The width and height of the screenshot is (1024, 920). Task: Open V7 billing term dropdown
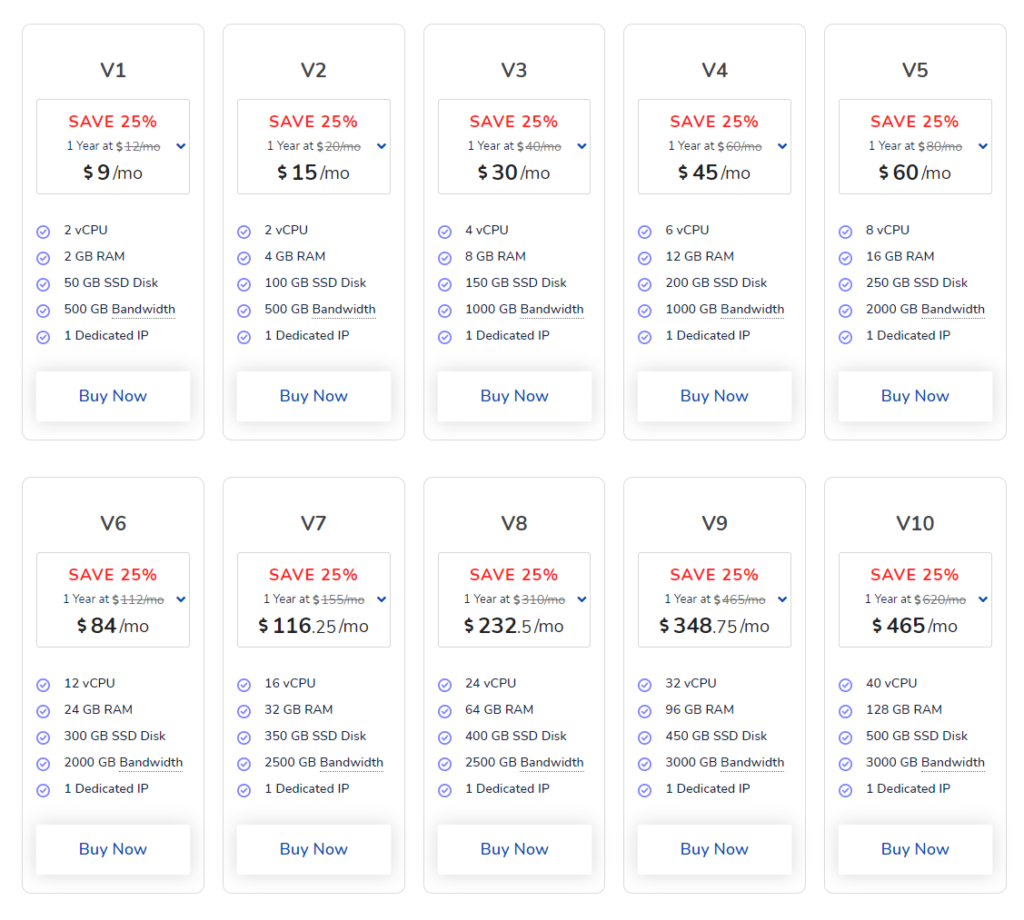pos(381,599)
